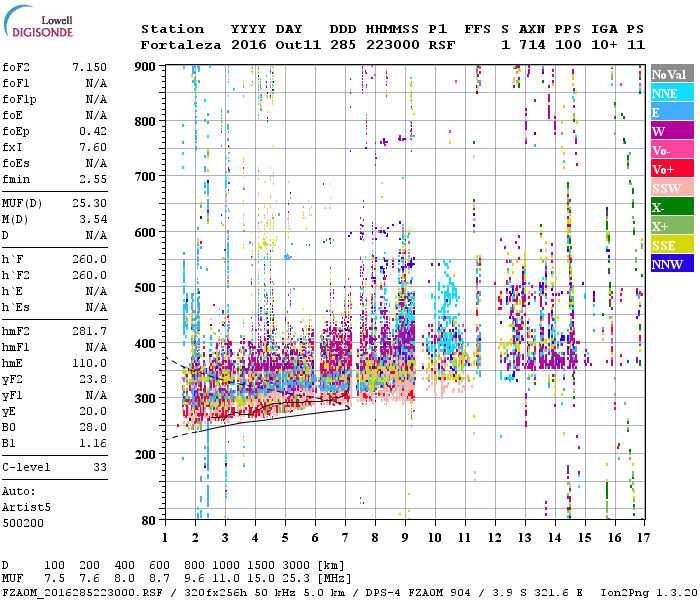Select the NNE cyan legend swatch
This screenshot has height=600, width=700.
[672, 93]
